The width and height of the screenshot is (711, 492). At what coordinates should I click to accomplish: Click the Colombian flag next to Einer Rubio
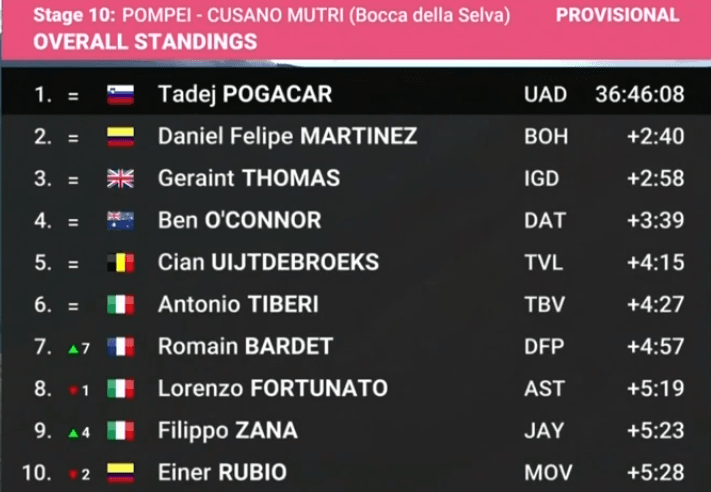point(120,473)
